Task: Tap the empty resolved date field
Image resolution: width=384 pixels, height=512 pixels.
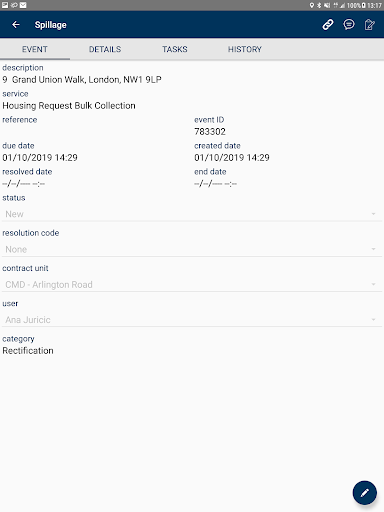Action: click(x=23, y=184)
